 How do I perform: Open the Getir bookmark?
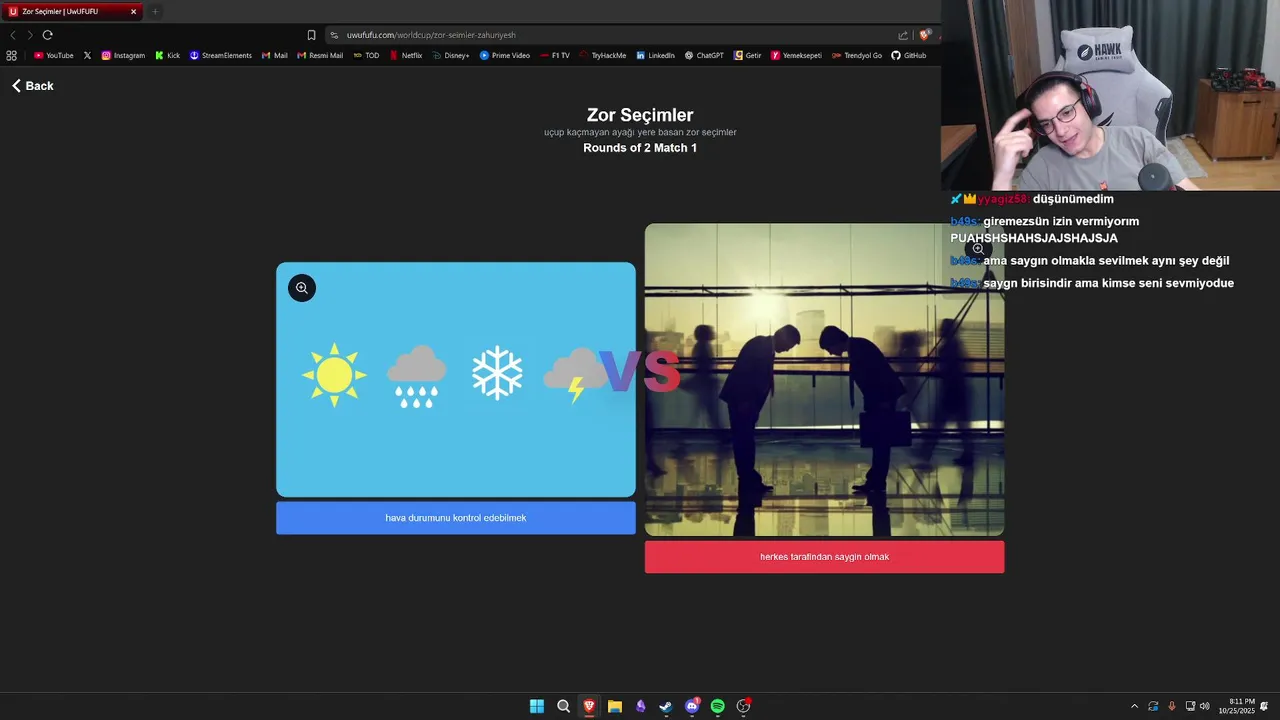(747, 56)
